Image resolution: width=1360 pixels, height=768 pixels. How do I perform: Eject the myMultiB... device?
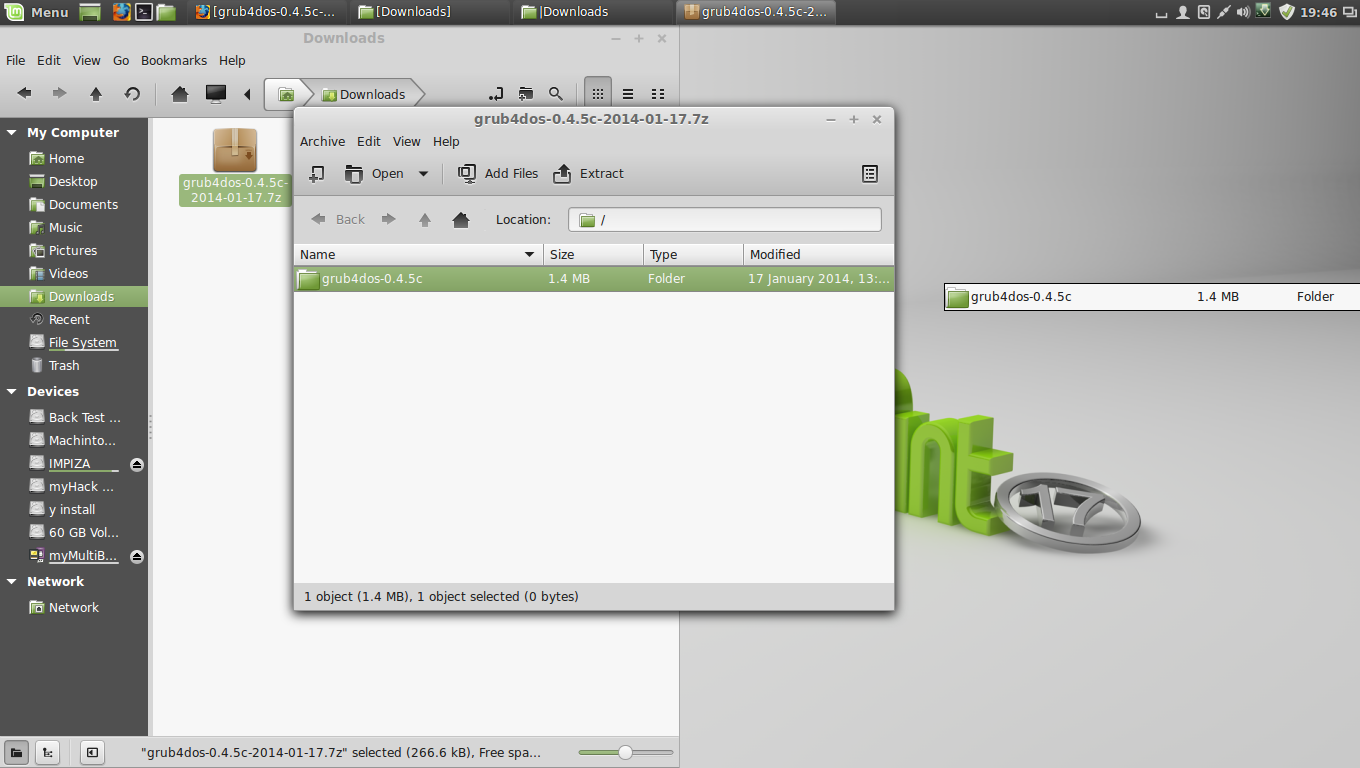tap(137, 556)
